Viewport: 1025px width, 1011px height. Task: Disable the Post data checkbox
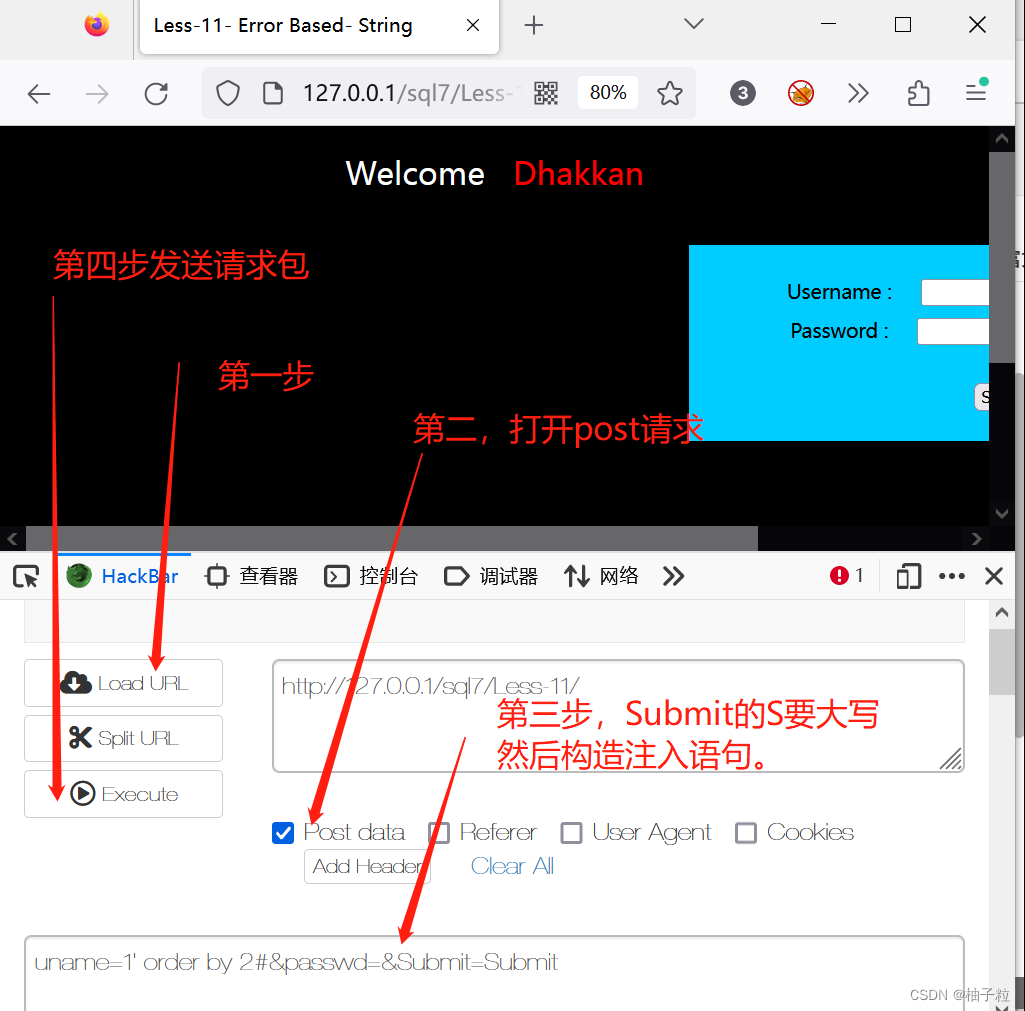283,832
